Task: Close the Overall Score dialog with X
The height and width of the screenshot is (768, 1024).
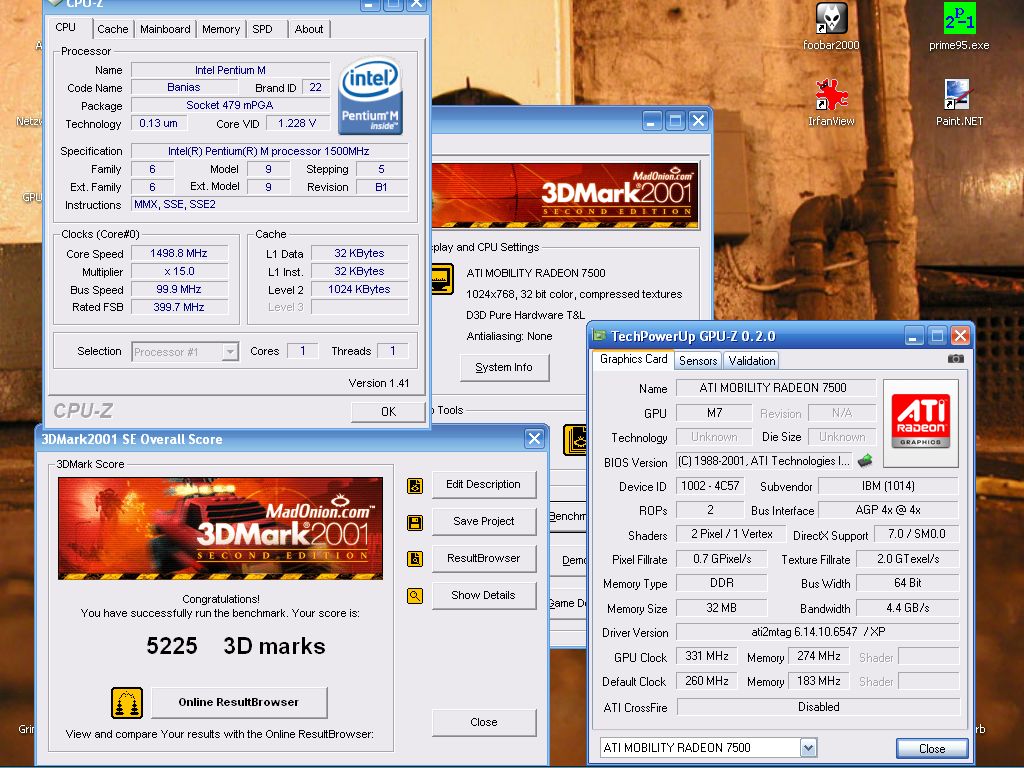Action: (534, 439)
